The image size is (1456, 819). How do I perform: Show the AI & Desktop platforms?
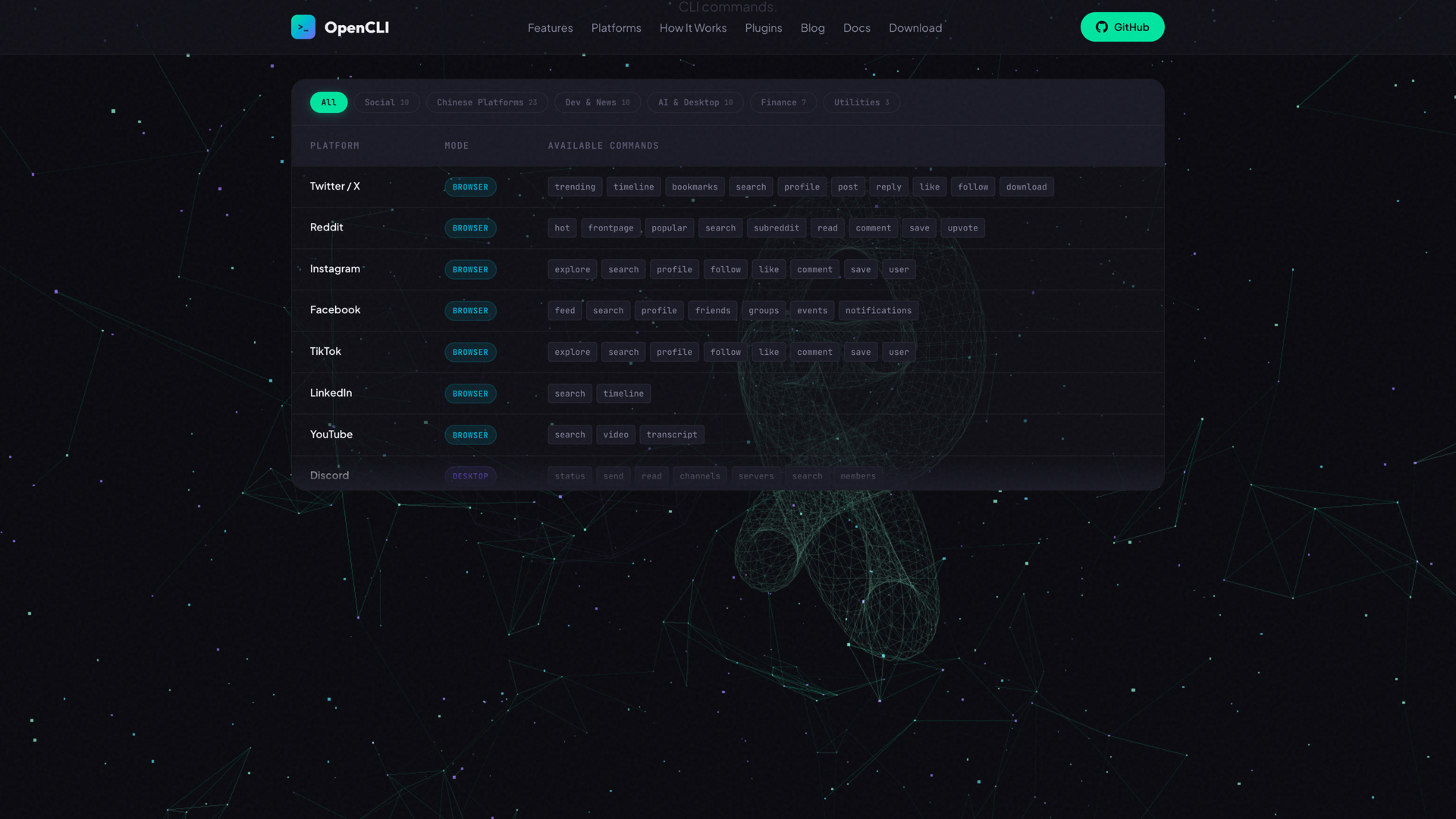pos(695,102)
